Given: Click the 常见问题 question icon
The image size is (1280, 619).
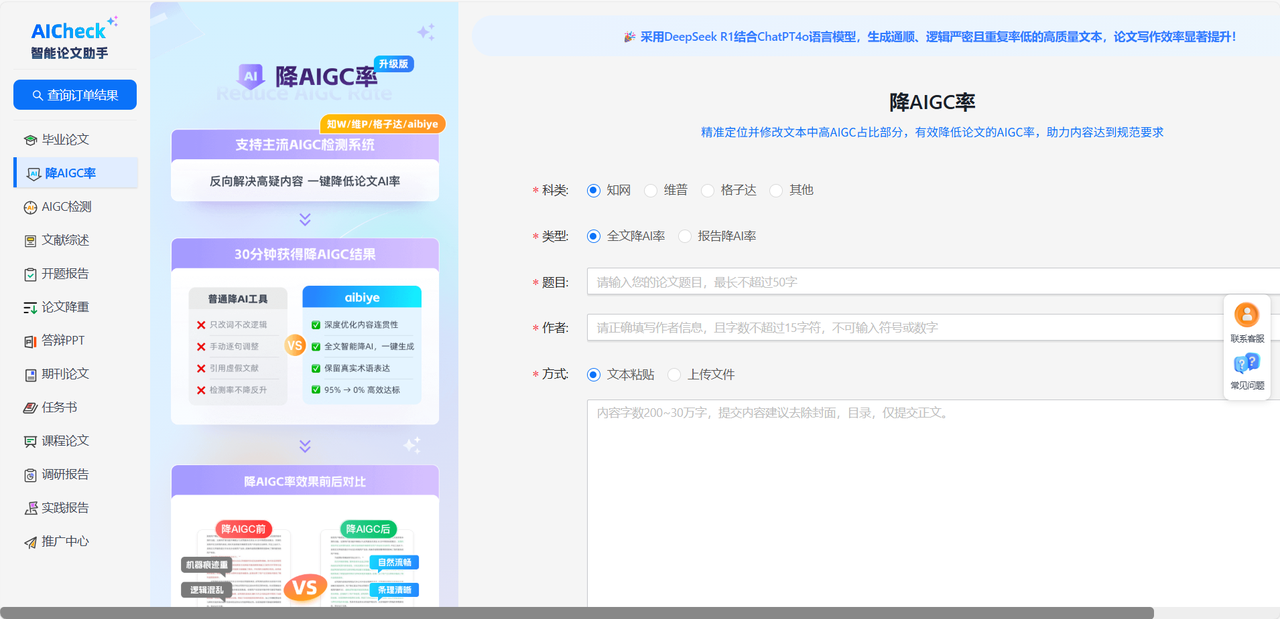Looking at the screenshot, I should tap(1247, 364).
